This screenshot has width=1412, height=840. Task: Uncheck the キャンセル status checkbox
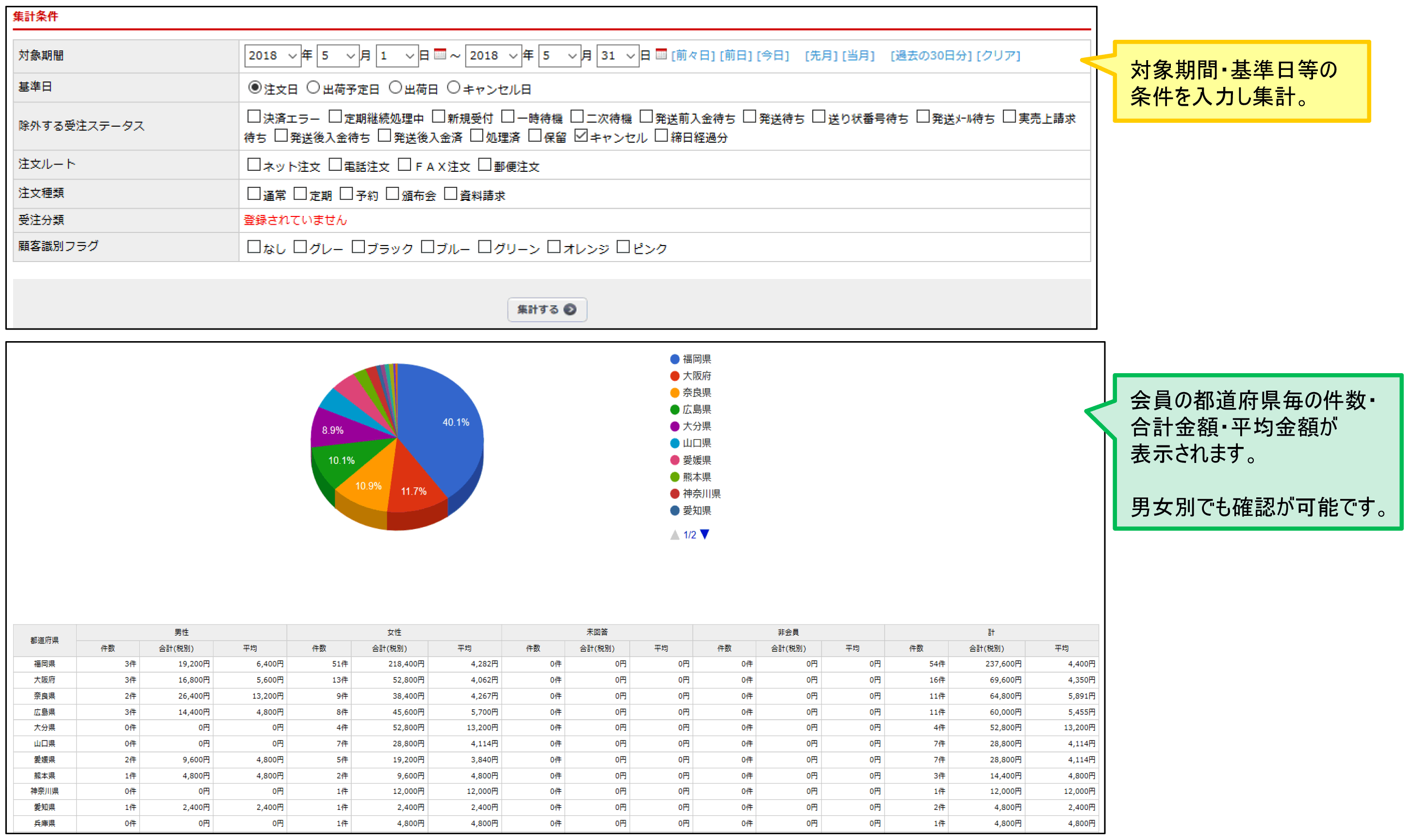tap(581, 136)
